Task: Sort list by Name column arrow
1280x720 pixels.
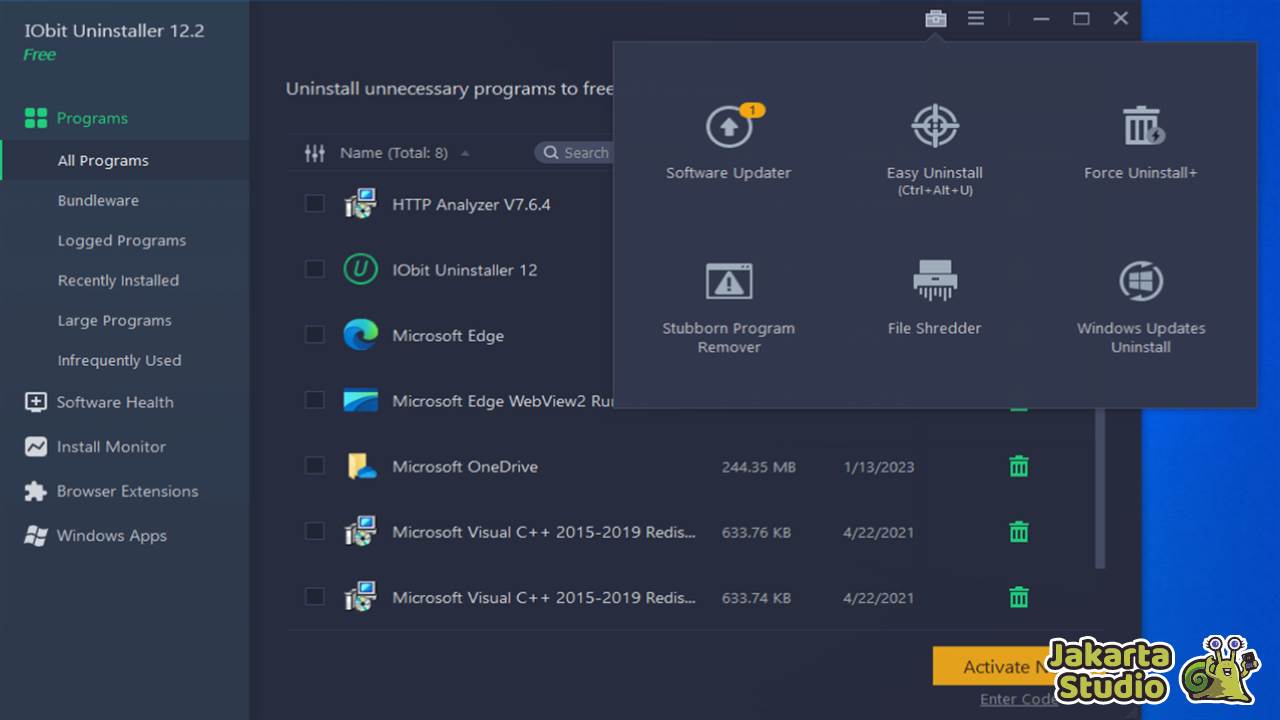Action: click(465, 153)
